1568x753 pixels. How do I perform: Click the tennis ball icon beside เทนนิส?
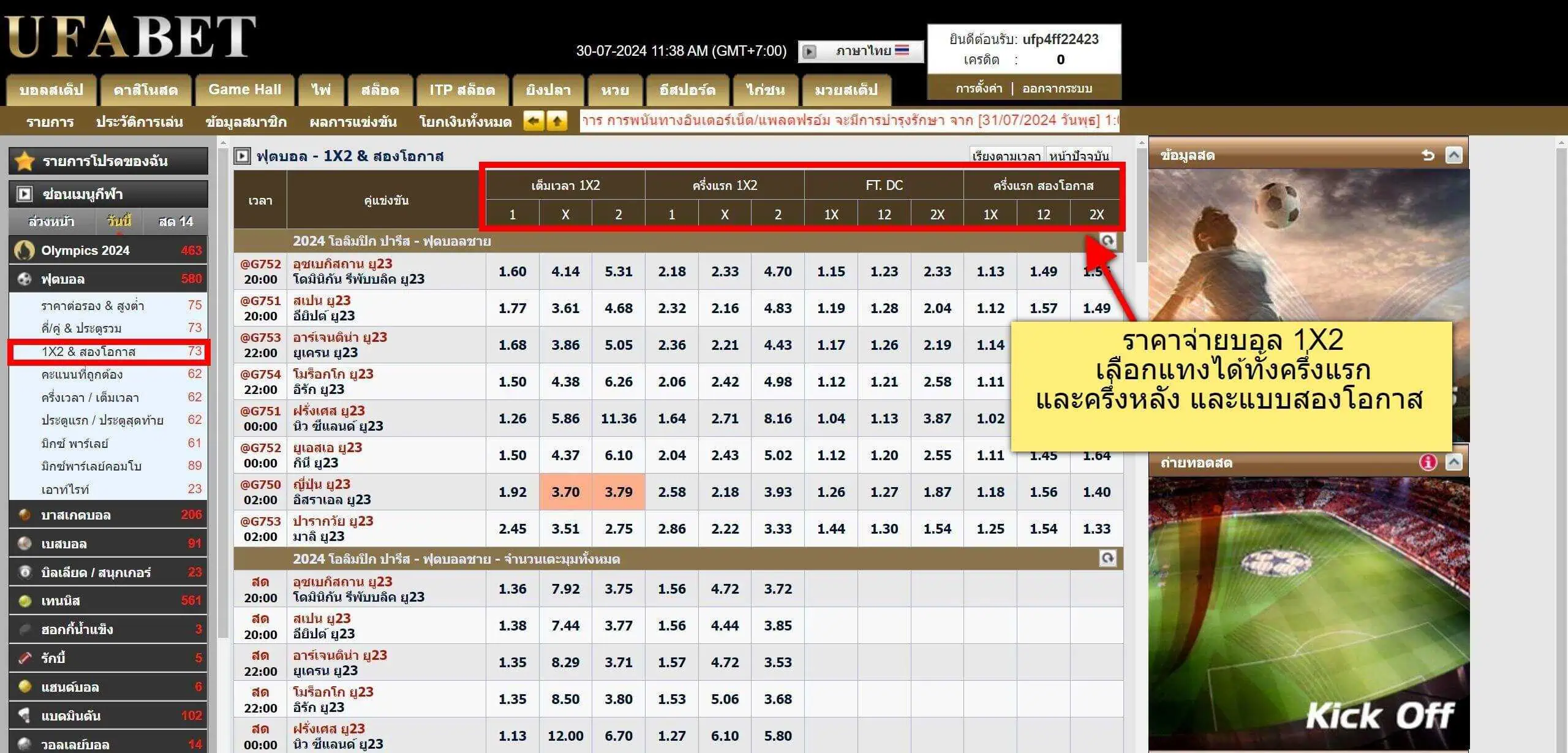pyautogui.click(x=24, y=600)
